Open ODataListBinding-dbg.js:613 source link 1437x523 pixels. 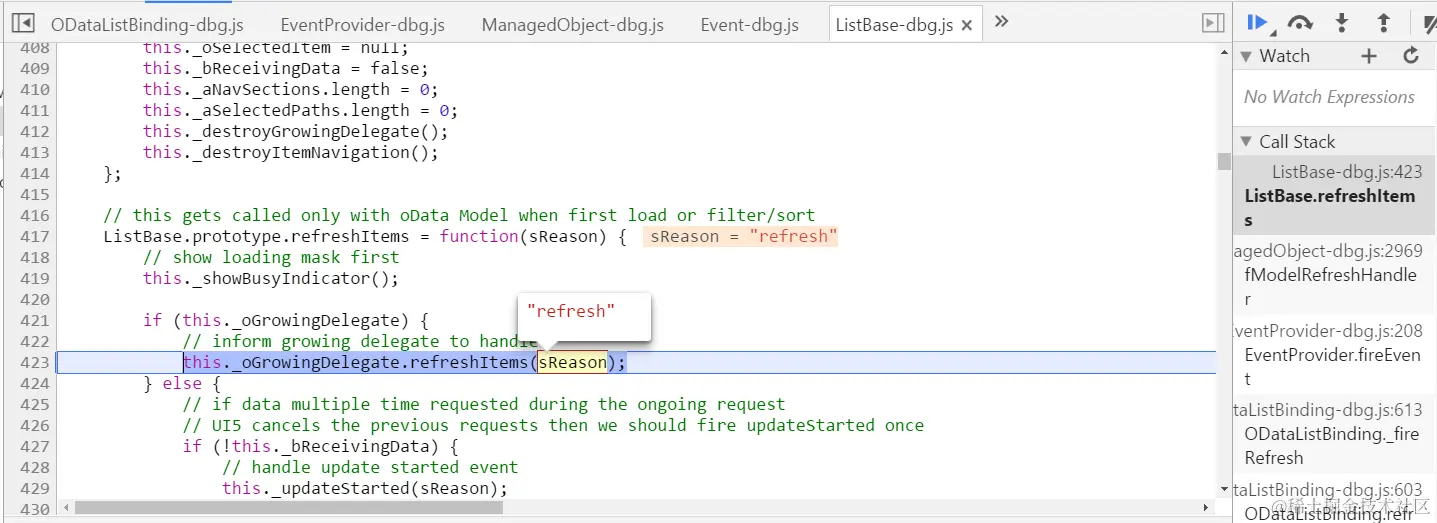coord(1328,410)
